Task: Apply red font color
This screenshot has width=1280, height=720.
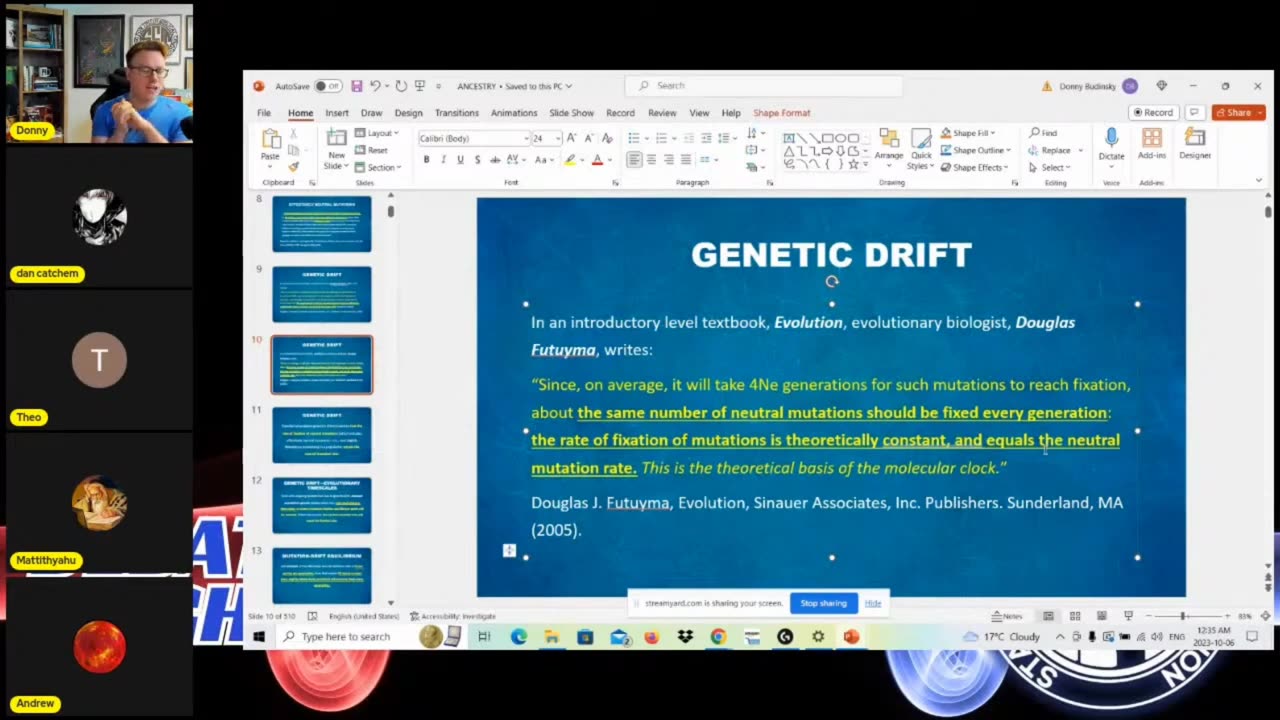Action: [597, 160]
